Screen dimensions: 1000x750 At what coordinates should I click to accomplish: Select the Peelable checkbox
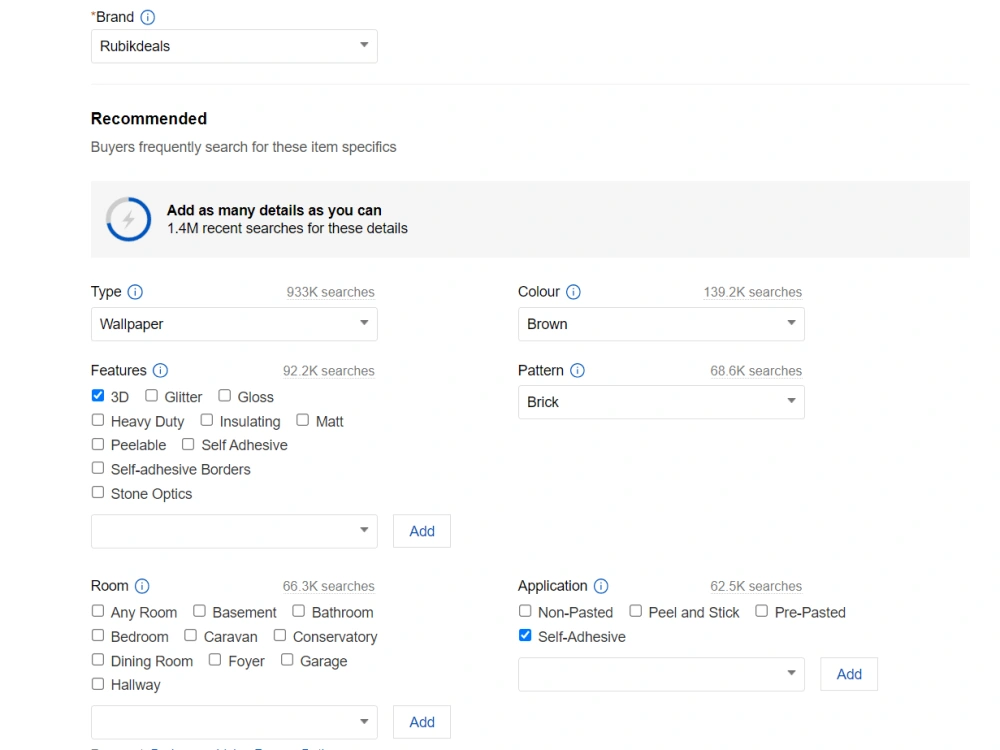(98, 444)
